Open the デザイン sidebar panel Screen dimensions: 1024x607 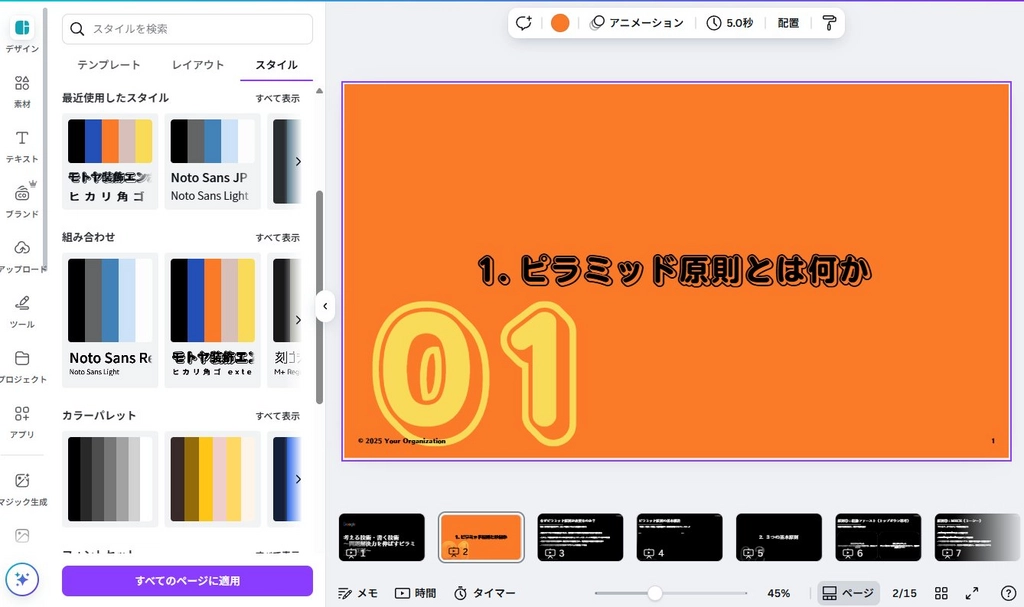[x=22, y=35]
